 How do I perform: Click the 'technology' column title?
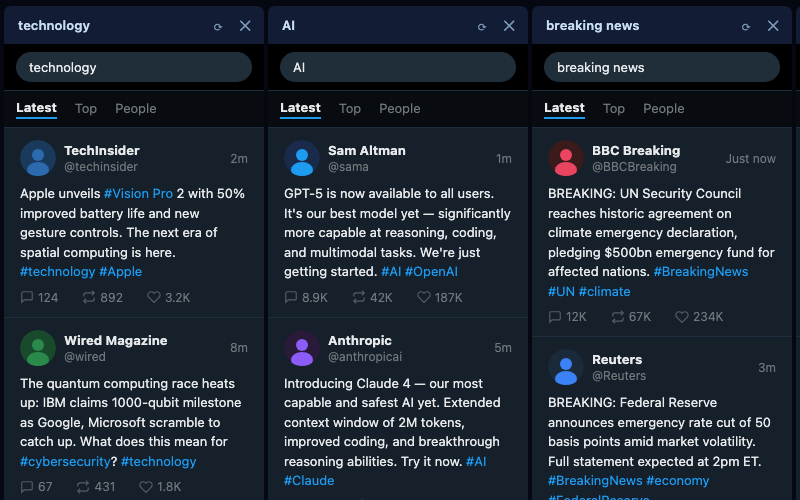coord(54,26)
